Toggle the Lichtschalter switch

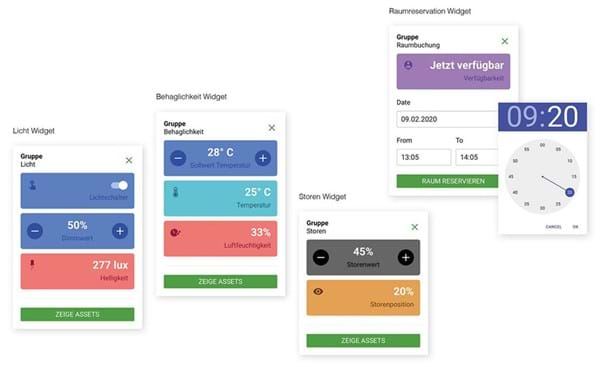click(x=119, y=186)
